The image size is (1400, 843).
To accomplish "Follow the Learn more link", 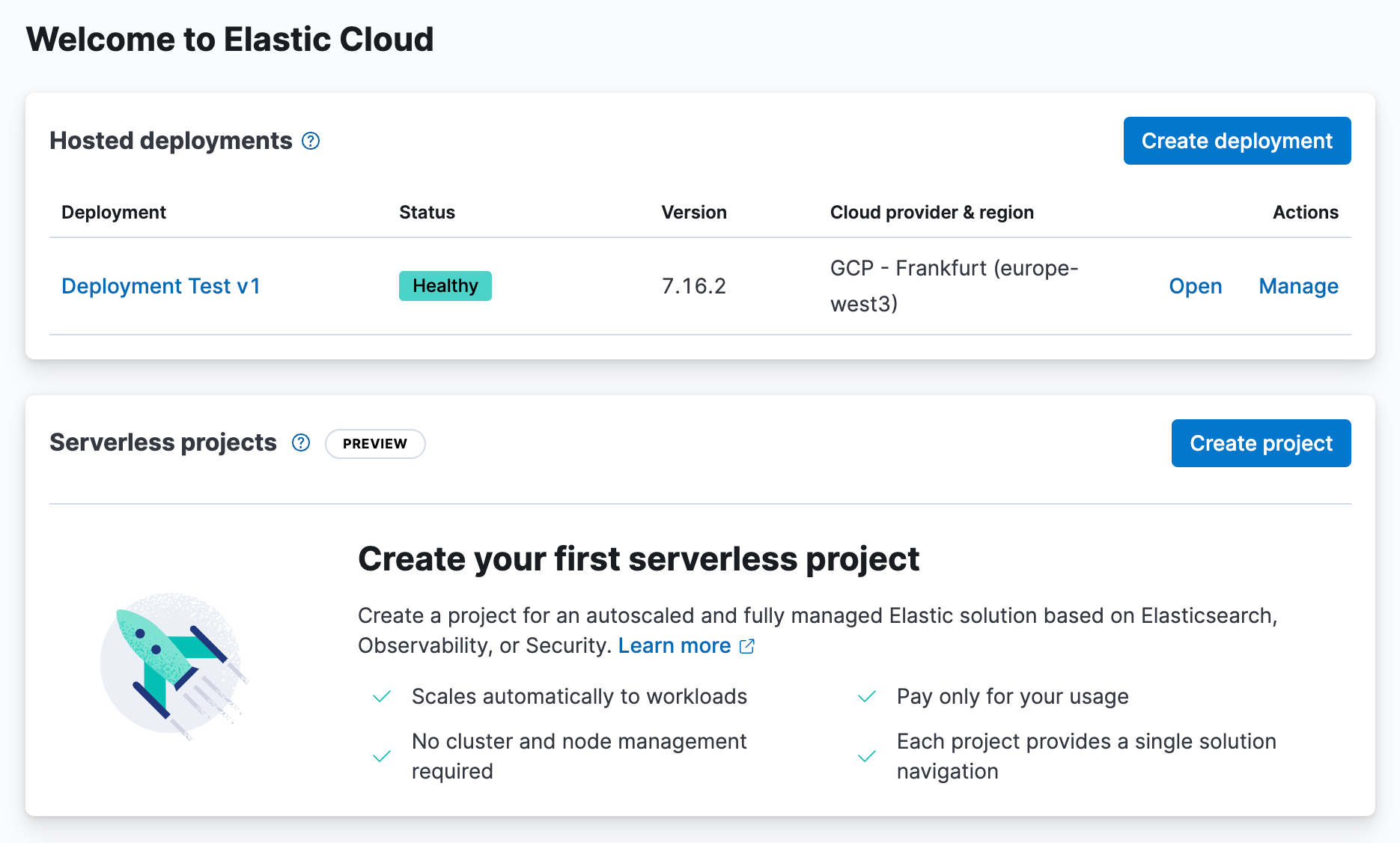I will tap(675, 645).
